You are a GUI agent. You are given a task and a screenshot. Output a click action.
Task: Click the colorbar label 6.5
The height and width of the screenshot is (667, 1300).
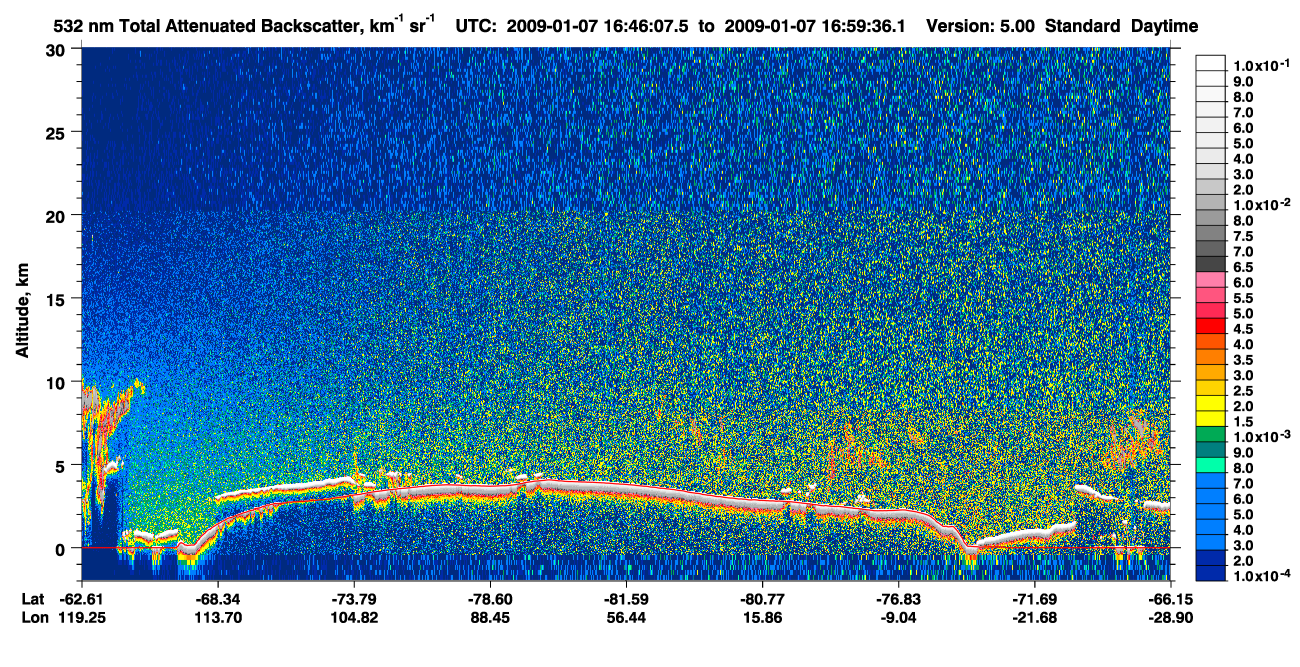[x=1244, y=267]
